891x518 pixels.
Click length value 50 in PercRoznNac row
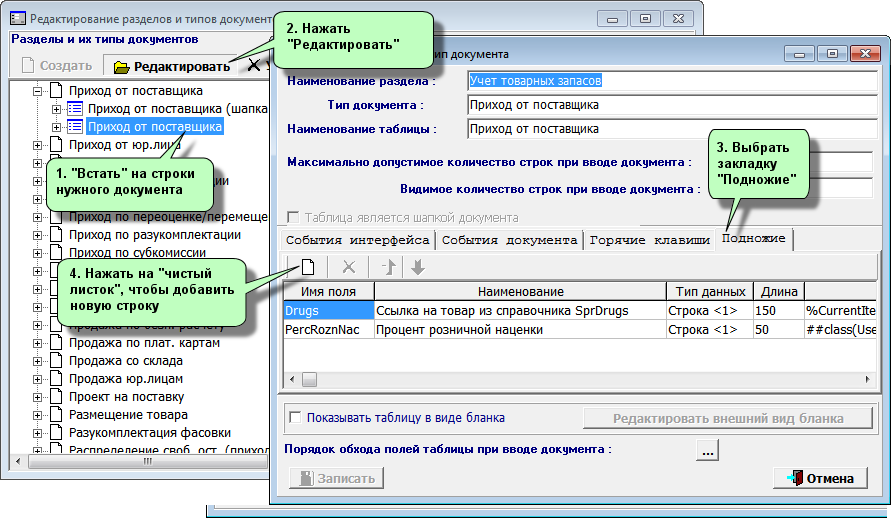(x=779, y=329)
